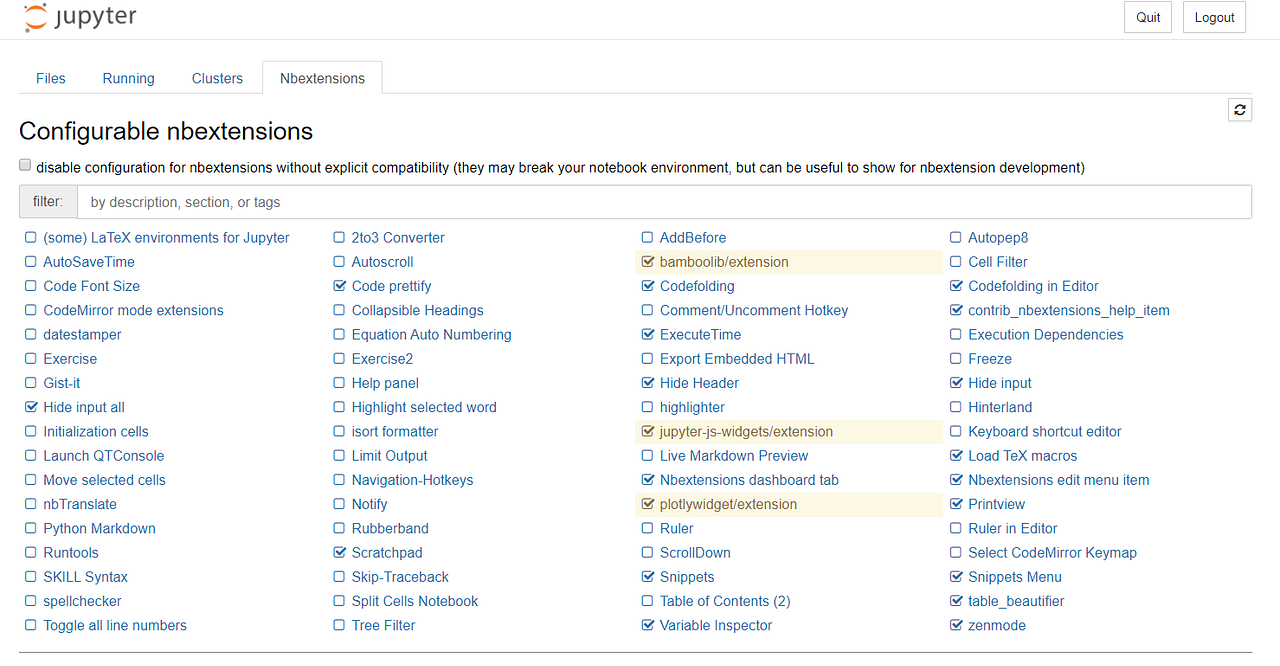Disable the Code prettify extension
Screen dimensions: 1280x666
click(x=339, y=286)
